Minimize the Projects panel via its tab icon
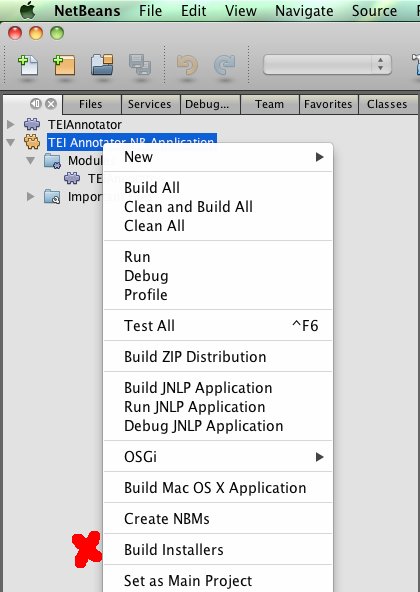This screenshot has height=592, width=420. point(36,103)
